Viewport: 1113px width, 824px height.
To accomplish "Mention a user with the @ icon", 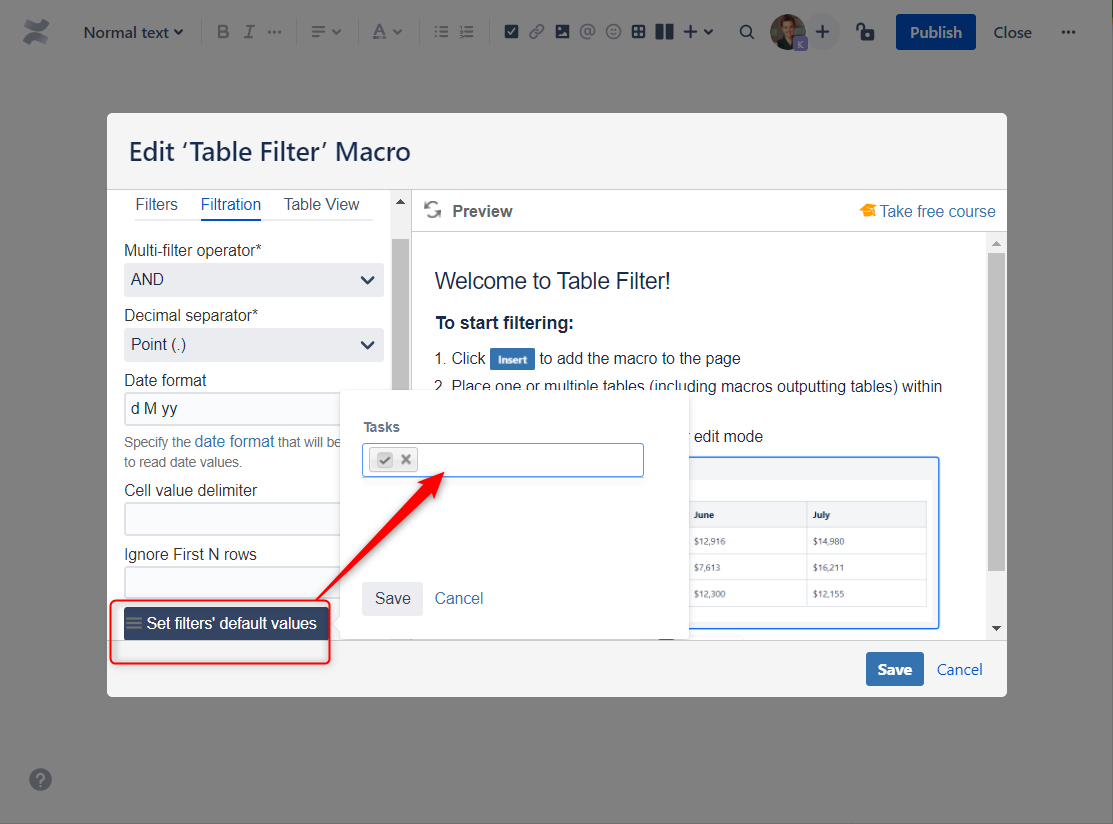I will 587,31.
